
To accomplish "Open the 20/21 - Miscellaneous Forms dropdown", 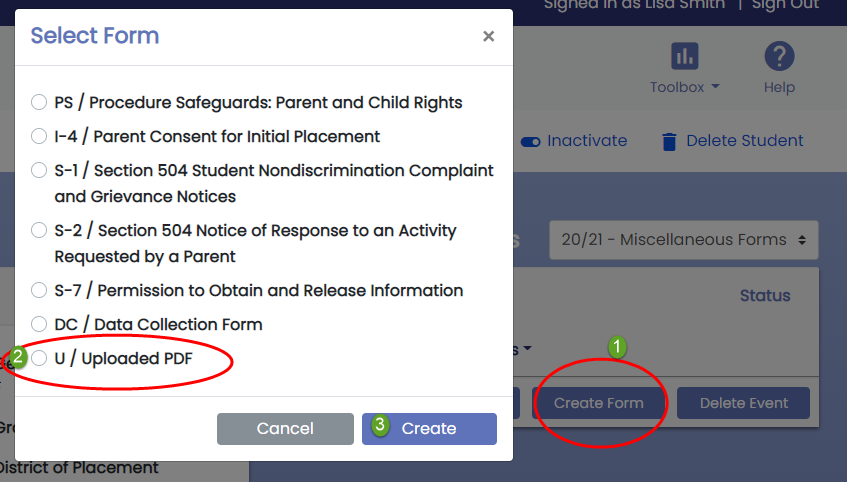I will point(683,239).
